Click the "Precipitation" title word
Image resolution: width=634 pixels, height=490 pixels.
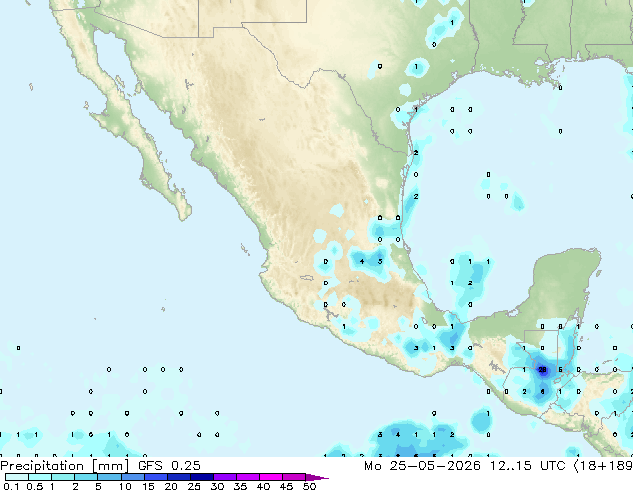tap(42, 466)
